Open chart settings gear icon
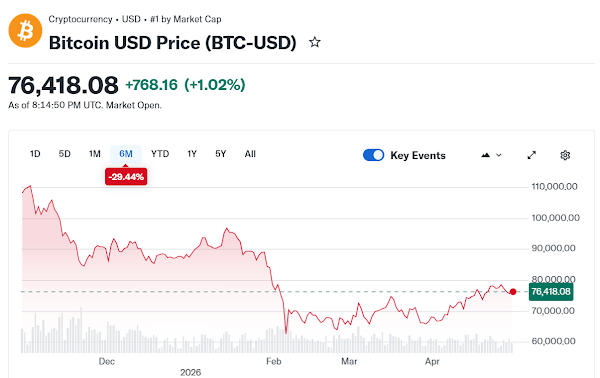The width and height of the screenshot is (600, 378). (565, 155)
